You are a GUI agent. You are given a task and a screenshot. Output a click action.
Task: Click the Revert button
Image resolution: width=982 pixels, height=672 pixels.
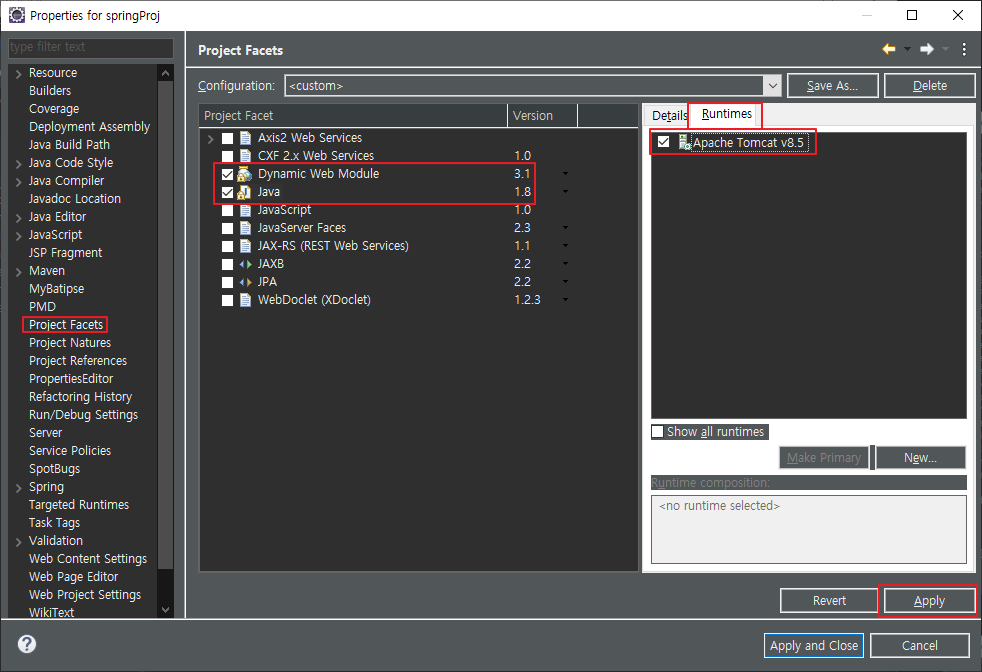coord(829,601)
